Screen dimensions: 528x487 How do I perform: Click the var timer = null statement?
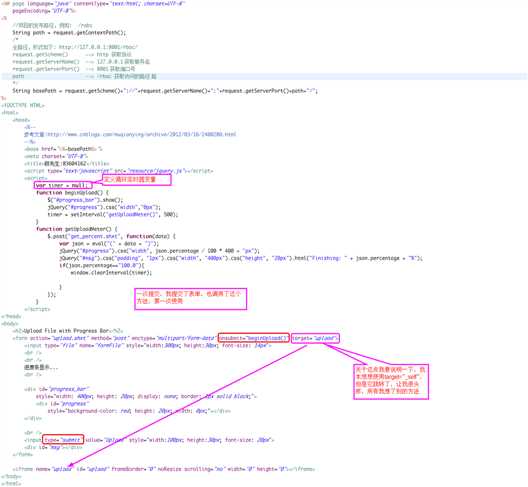tap(63, 185)
